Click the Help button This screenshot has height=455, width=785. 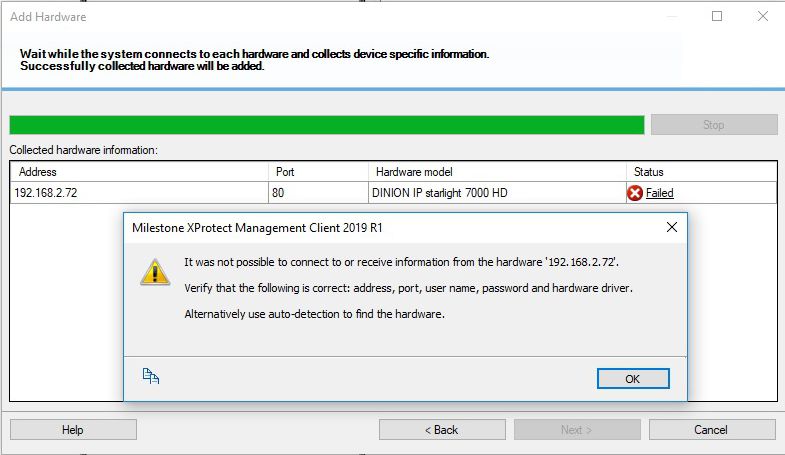pos(73,430)
